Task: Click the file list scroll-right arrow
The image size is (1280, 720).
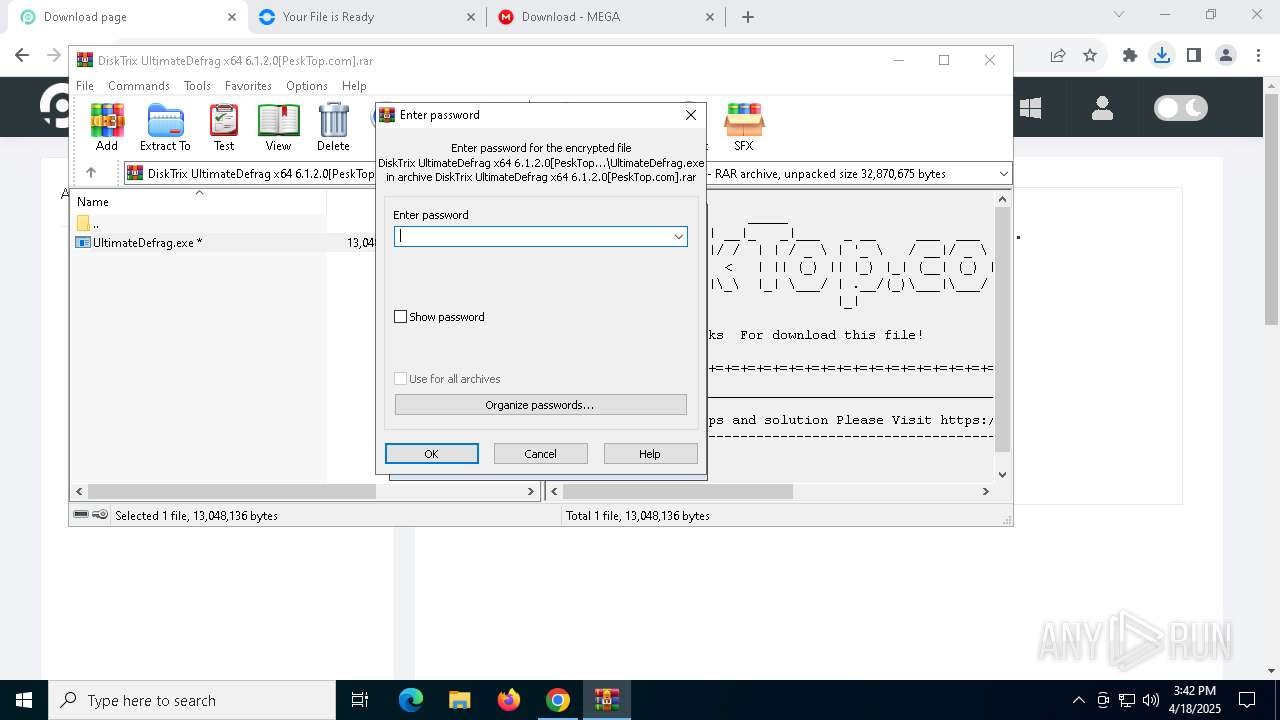Action: tap(531, 491)
